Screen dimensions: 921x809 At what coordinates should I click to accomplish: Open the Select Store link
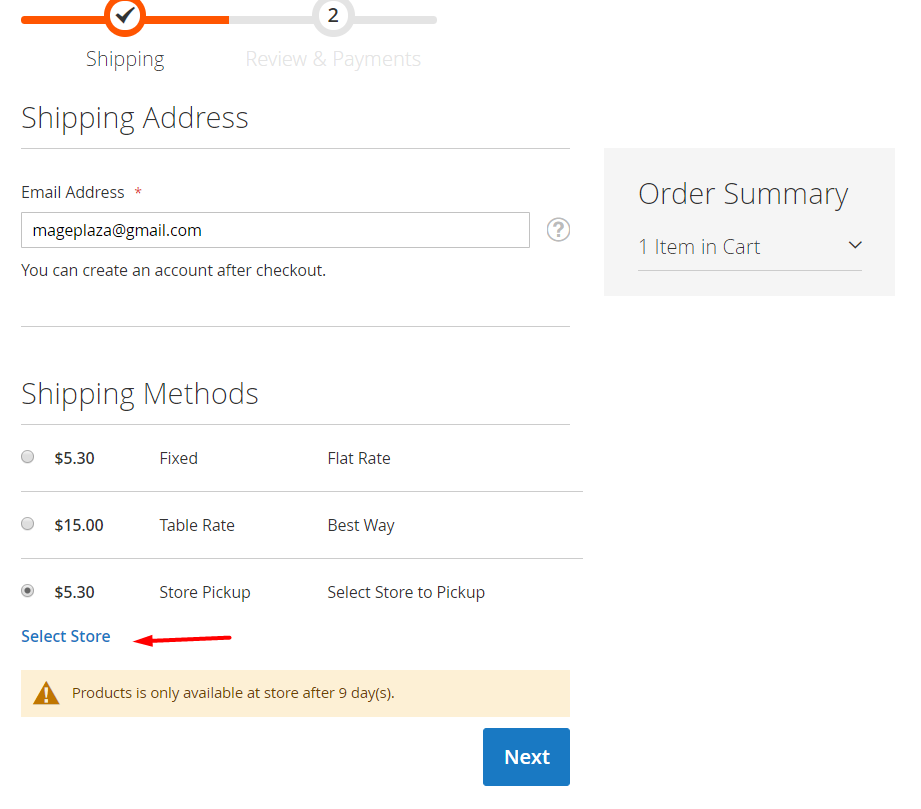(66, 636)
